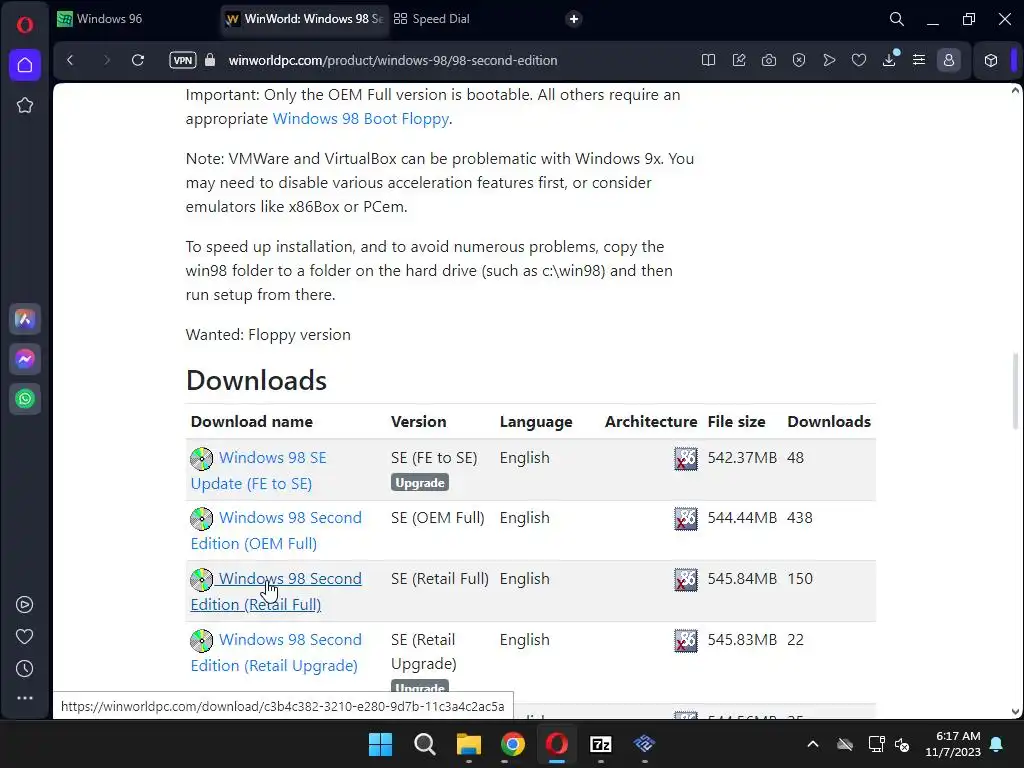Click the Upgrade badge under SE (FE to SE)
Viewport: 1024px width, 768px height.
coord(419,483)
